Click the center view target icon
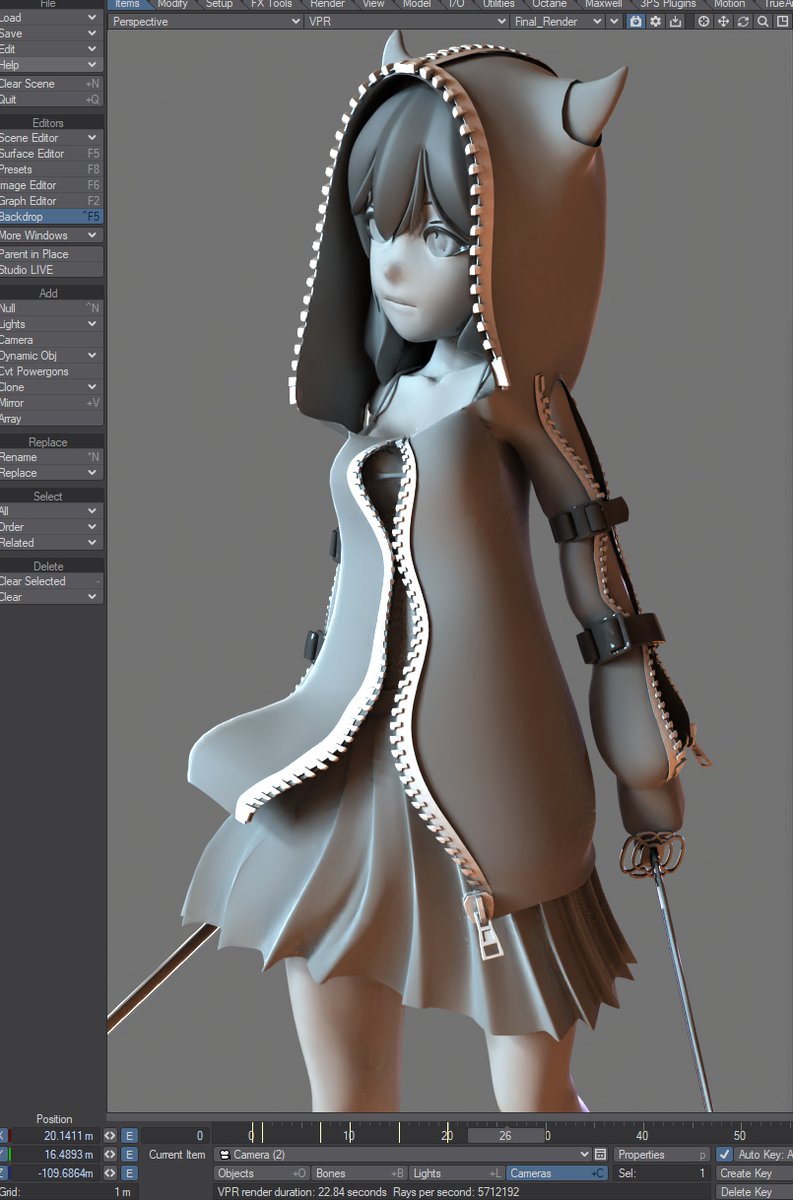793x1200 pixels. 703,21
